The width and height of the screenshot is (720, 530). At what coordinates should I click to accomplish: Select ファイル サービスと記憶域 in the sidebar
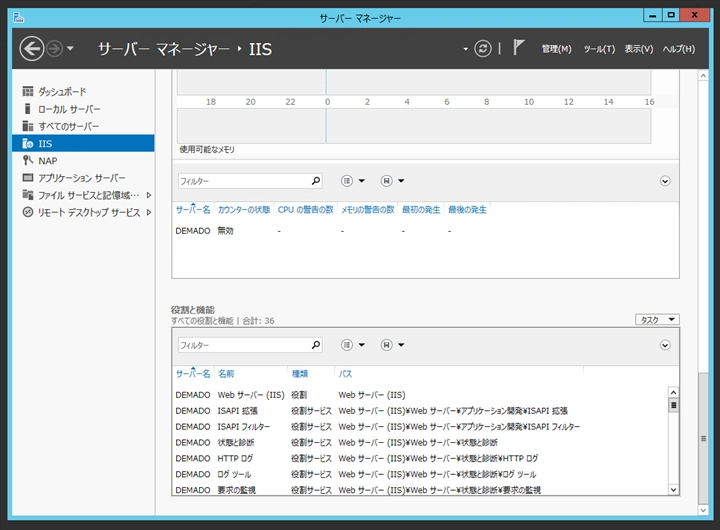pyautogui.click(x=83, y=195)
